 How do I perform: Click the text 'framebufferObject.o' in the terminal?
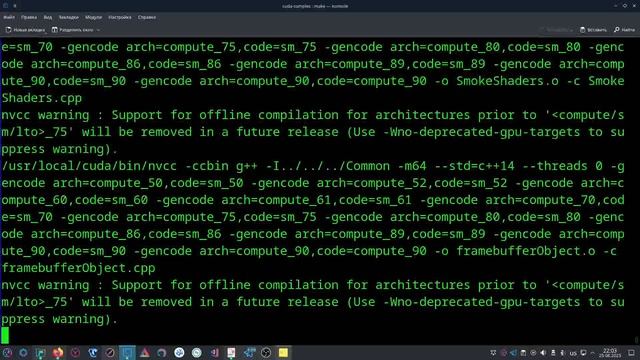tap(526, 251)
